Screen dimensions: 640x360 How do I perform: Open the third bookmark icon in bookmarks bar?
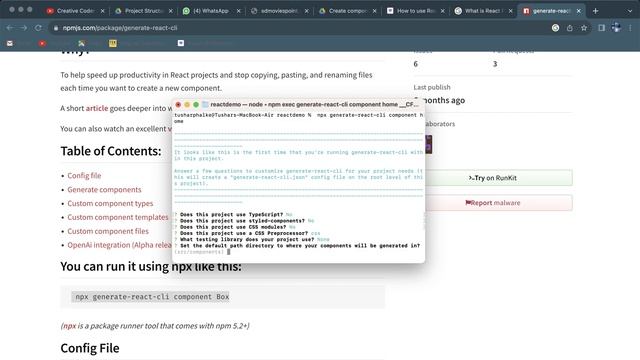click(x=81, y=43)
